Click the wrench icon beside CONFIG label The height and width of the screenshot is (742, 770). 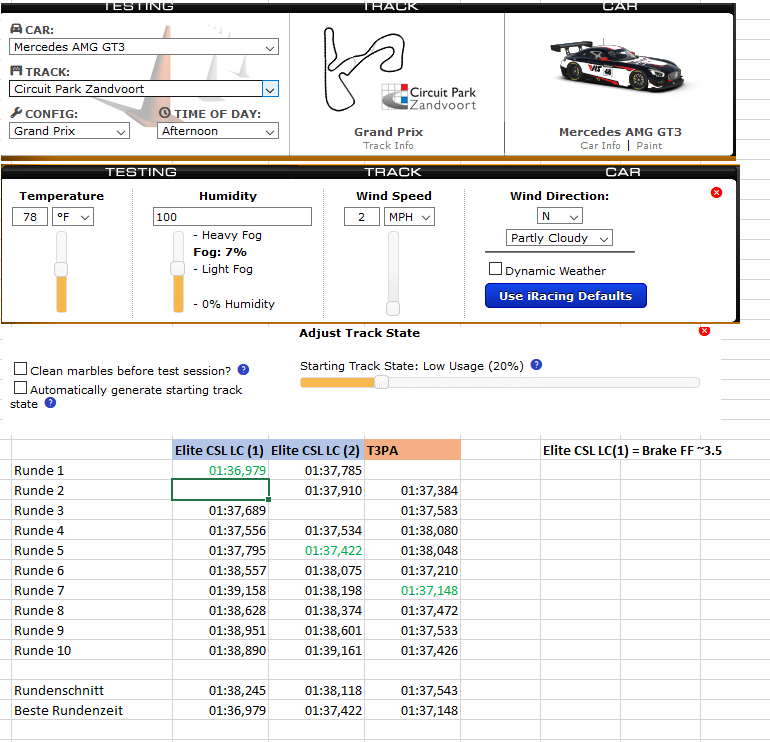[16, 113]
